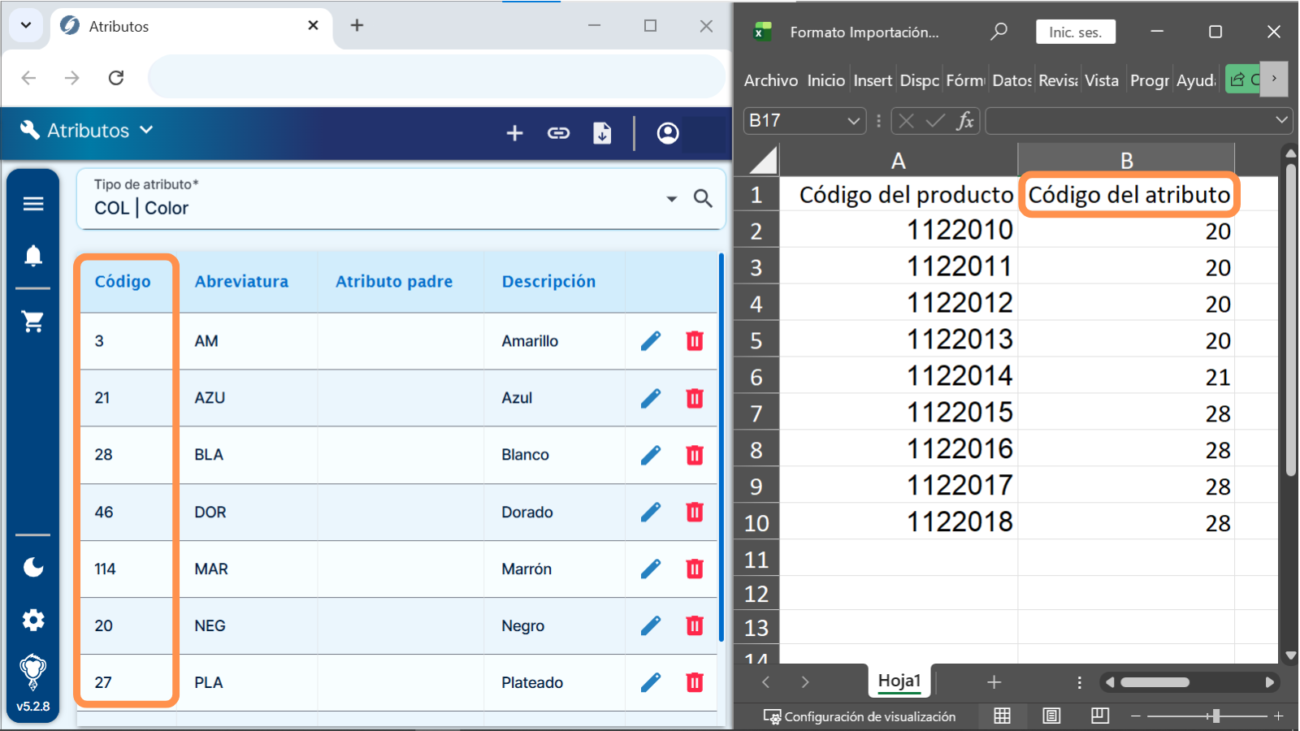Click the Excel zoom slider handle
This screenshot has width=1300, height=731.
(x=1215, y=716)
